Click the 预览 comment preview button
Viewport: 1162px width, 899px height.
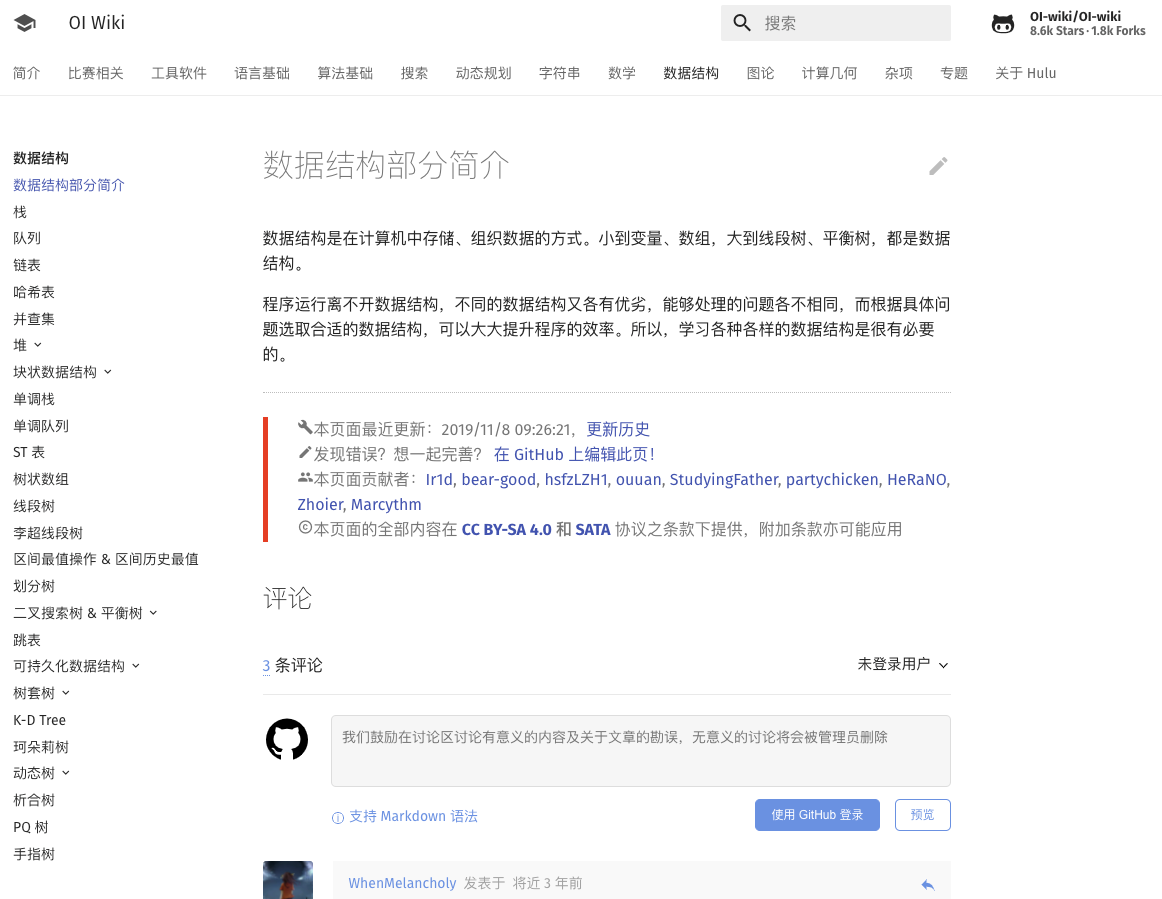922,814
